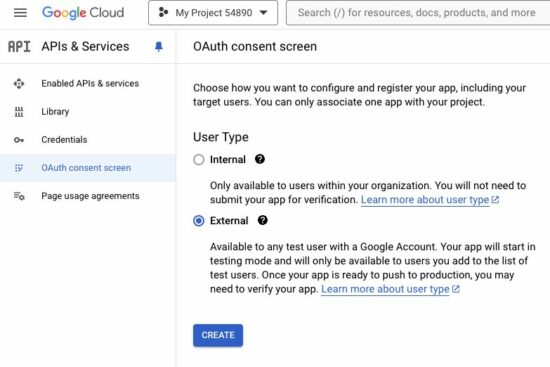Click the Google Cloud logo
Viewport: 550px width, 367px height.
83,13
